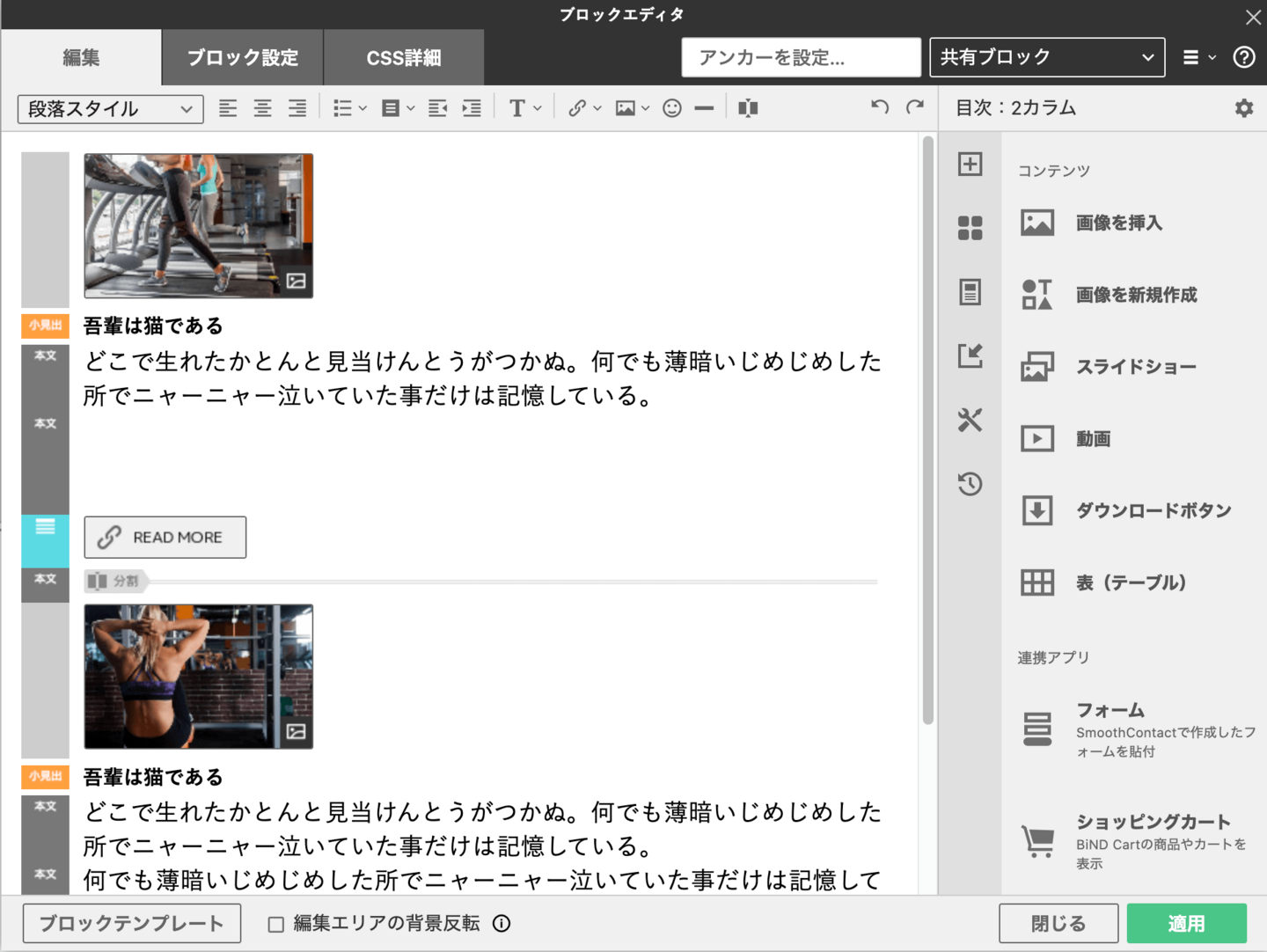
Task: Click cyan highlighted paragraph handle
Action: click(45, 541)
